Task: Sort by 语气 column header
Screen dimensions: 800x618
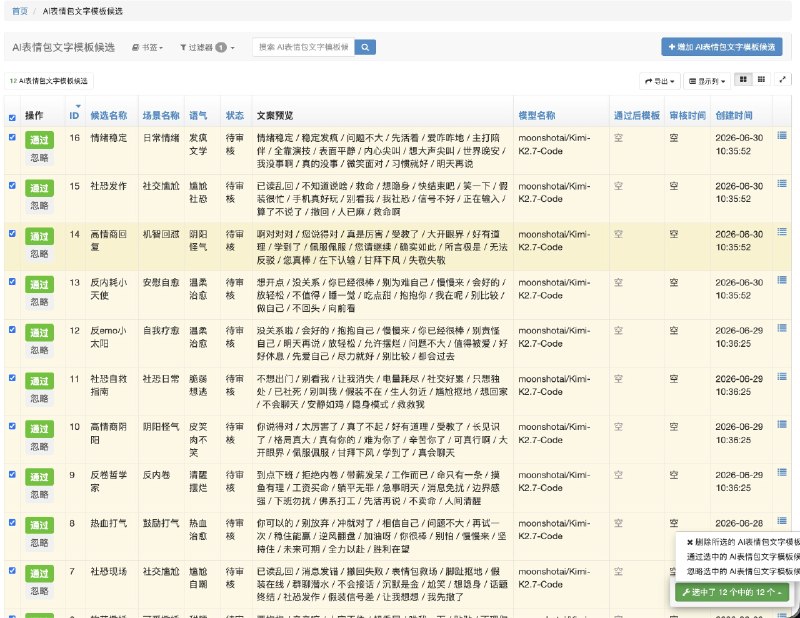Action: coord(198,116)
